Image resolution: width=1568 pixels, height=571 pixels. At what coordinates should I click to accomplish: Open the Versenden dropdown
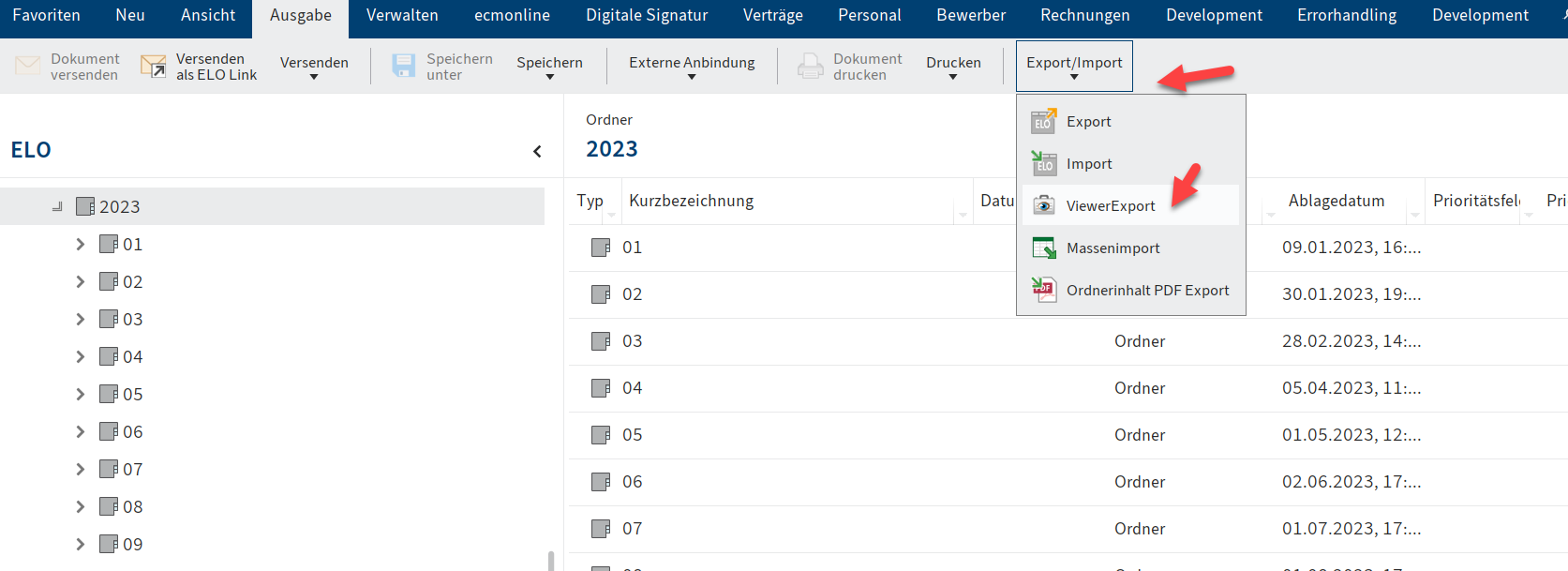pyautogui.click(x=314, y=66)
